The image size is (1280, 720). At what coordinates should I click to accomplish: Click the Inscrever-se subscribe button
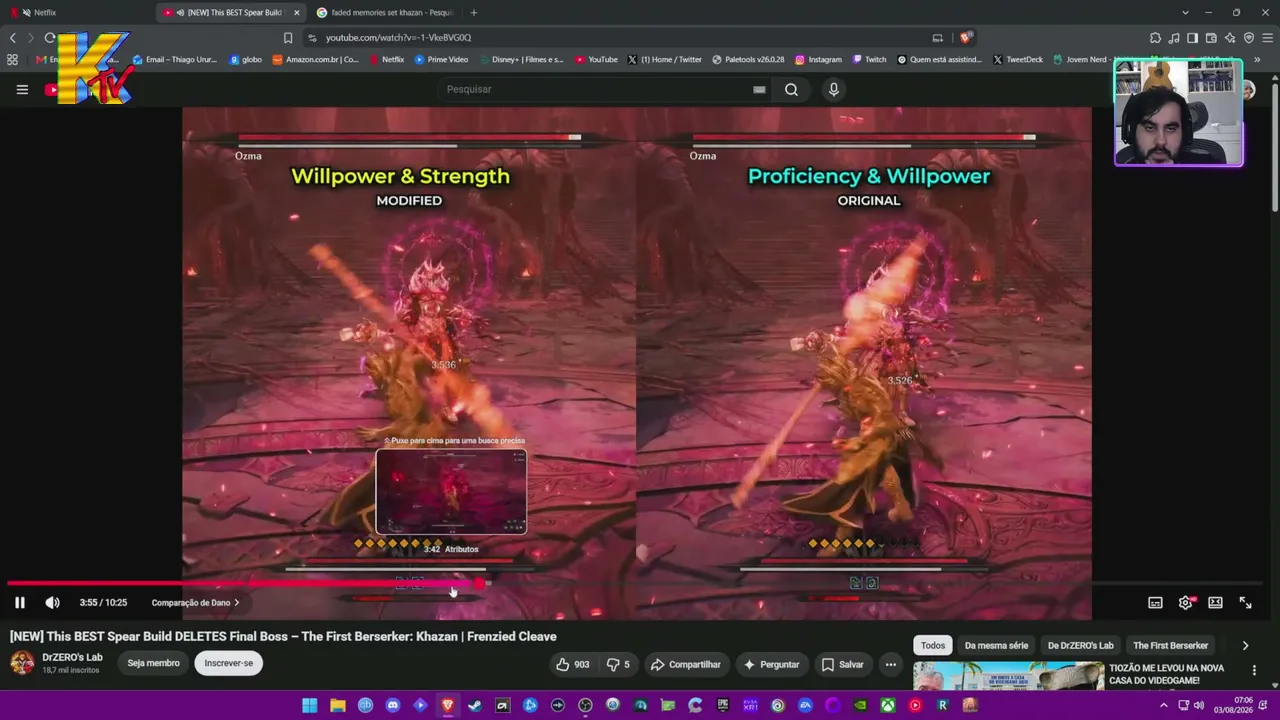click(x=229, y=663)
